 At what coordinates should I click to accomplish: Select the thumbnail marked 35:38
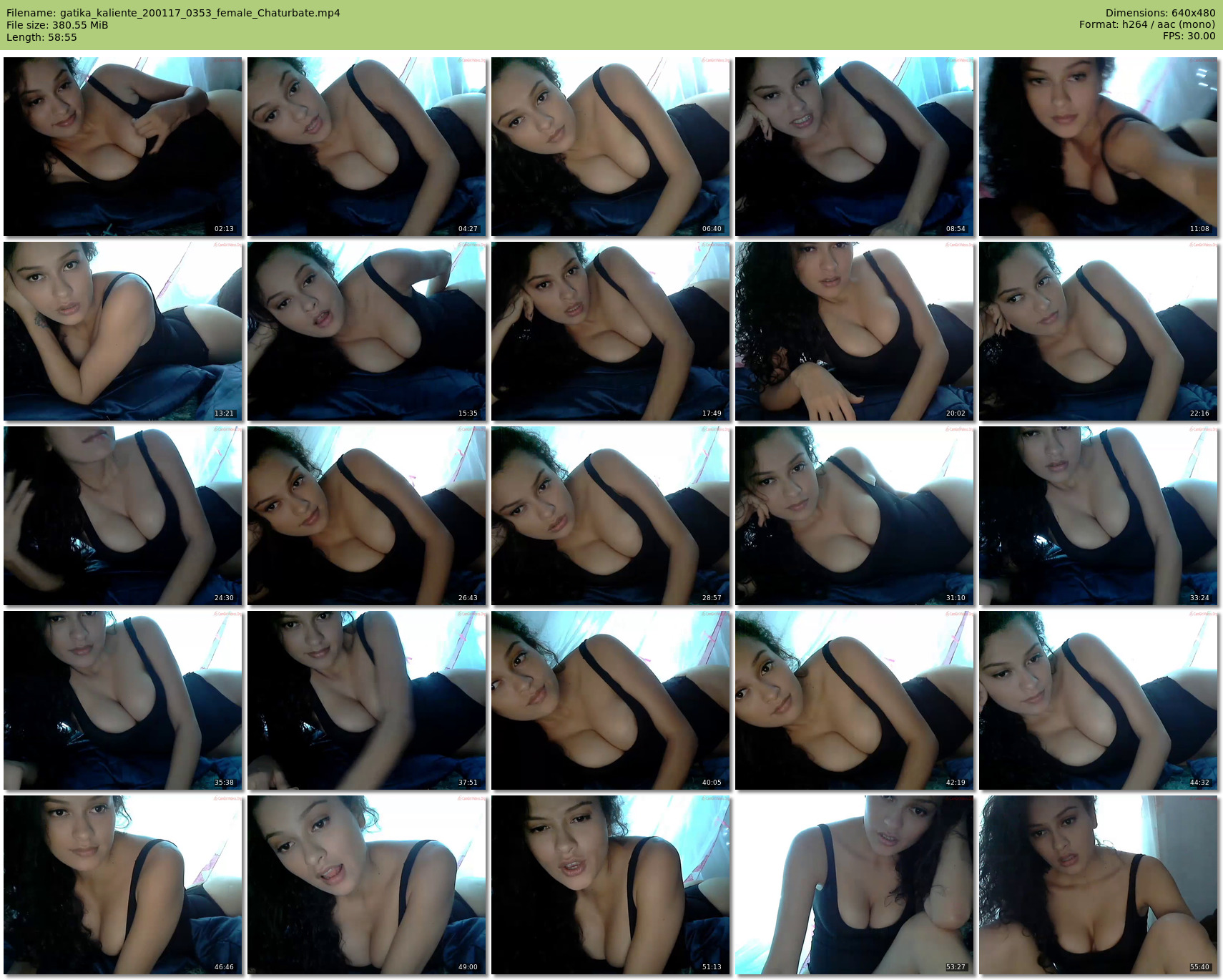(x=122, y=700)
